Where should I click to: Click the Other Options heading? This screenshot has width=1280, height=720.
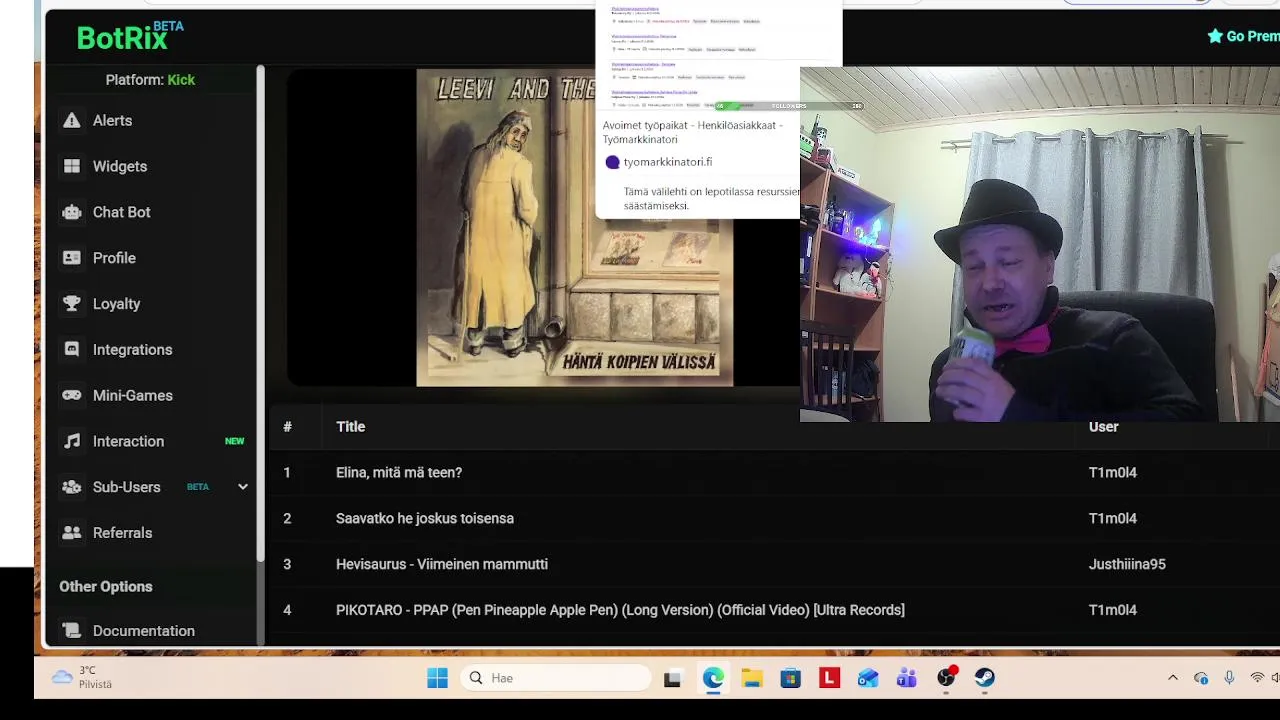106,587
